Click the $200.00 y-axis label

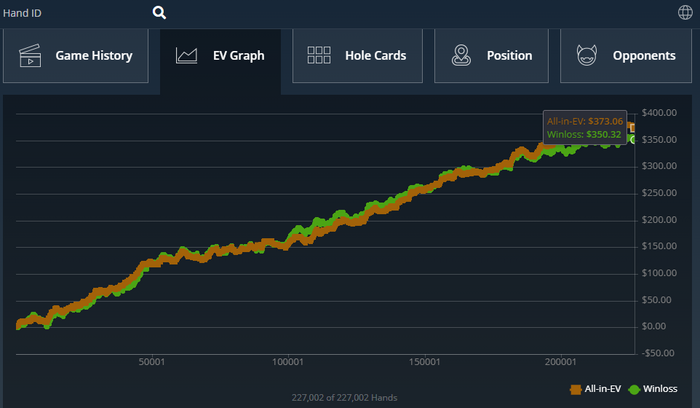tap(659, 220)
